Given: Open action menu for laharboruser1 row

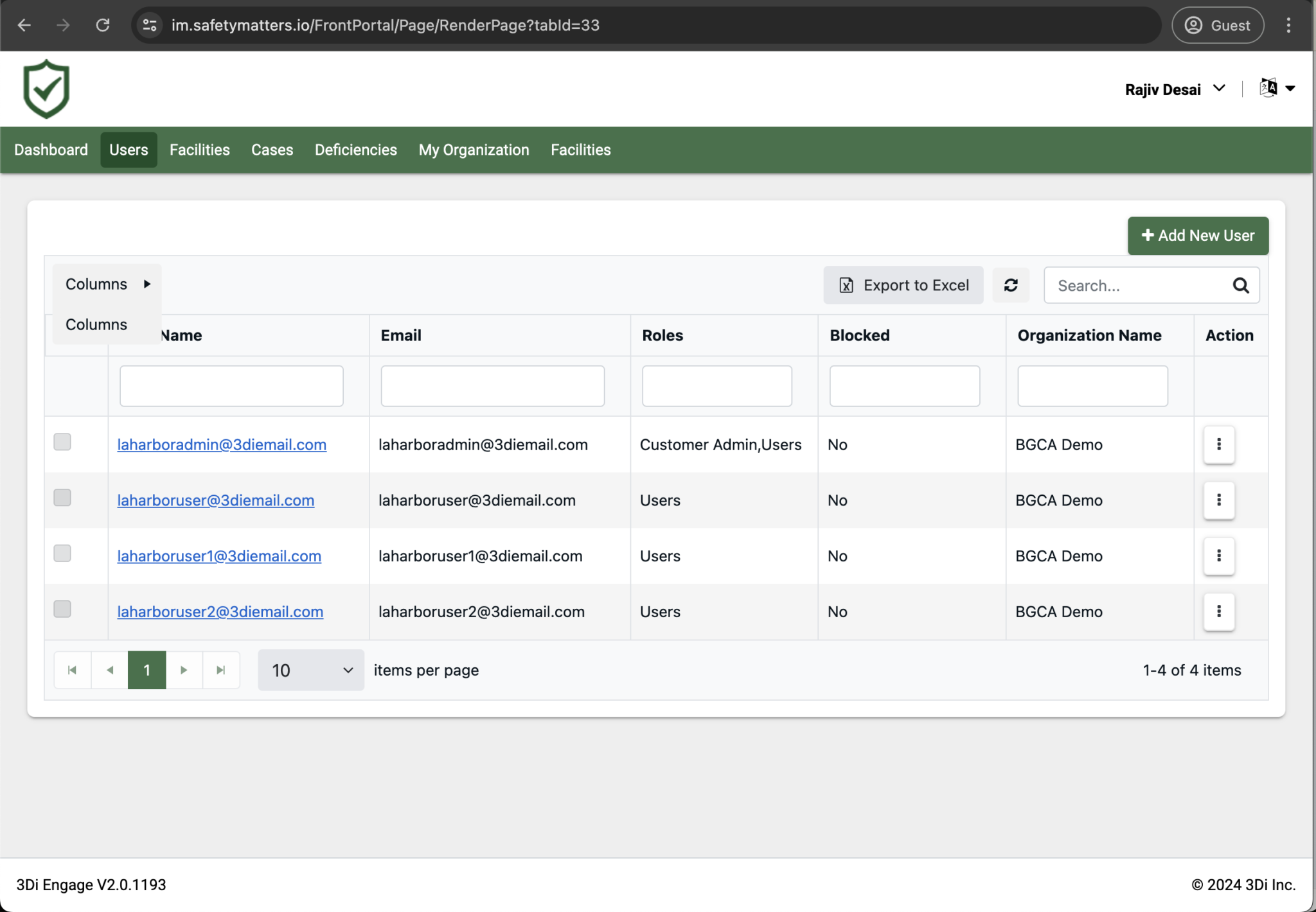Looking at the screenshot, I should 1219,556.
